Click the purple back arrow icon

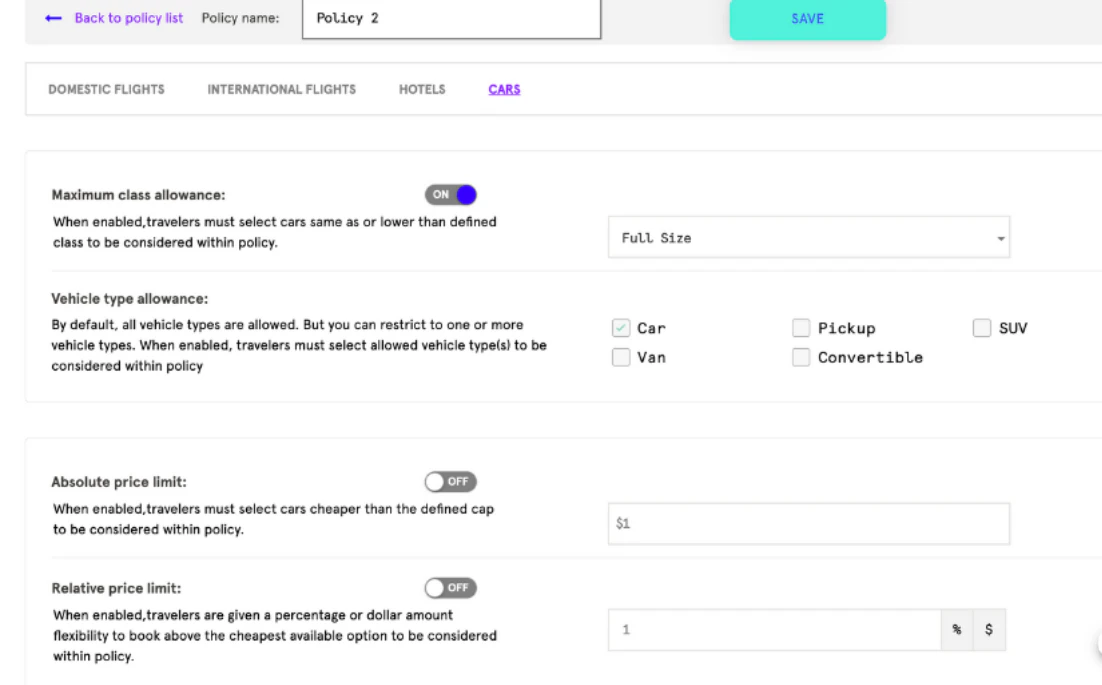tap(53, 18)
